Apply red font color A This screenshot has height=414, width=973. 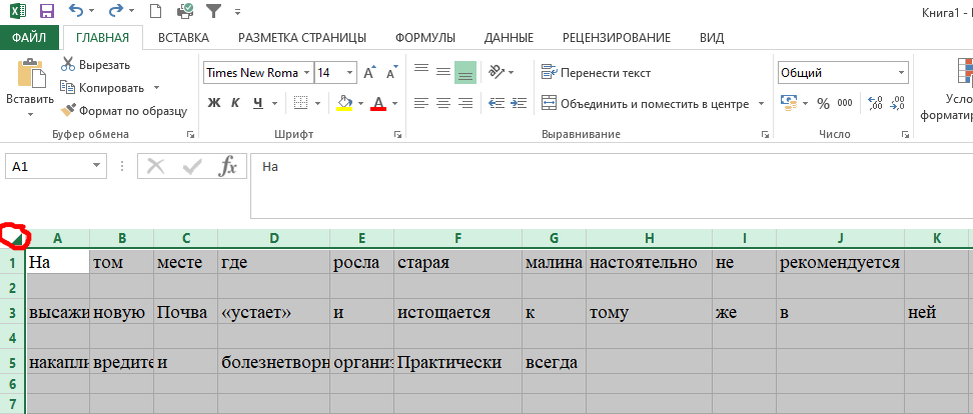(x=378, y=103)
